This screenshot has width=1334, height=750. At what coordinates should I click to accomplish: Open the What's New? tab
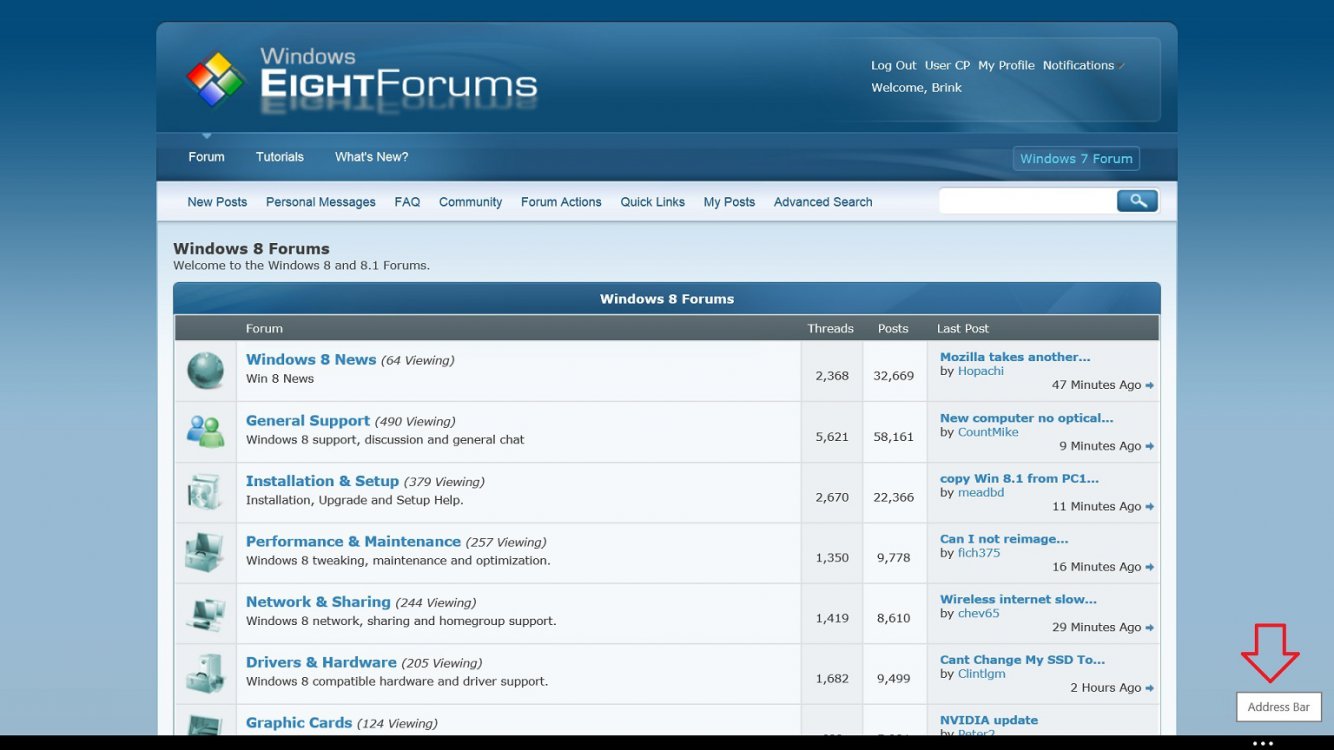click(371, 157)
